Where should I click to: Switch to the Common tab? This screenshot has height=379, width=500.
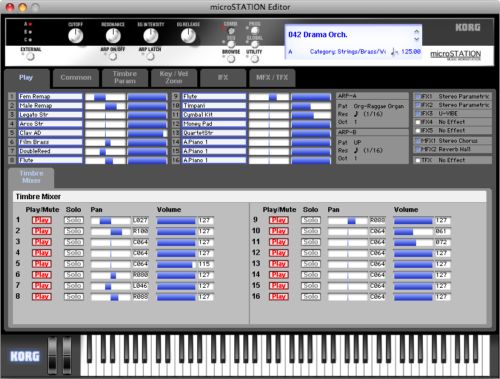tap(76, 78)
